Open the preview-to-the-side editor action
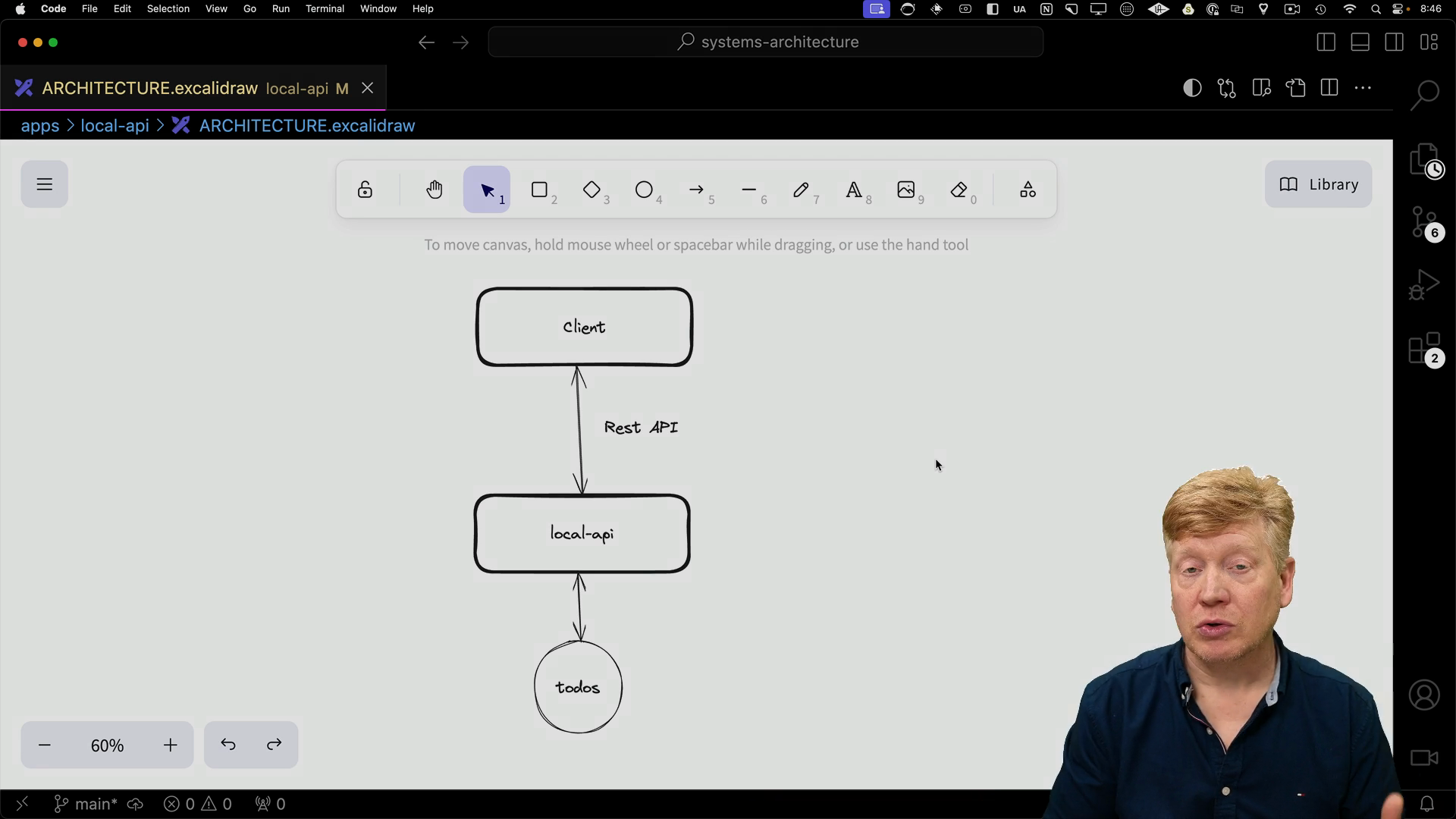The height and width of the screenshot is (819, 1456). point(1262,88)
